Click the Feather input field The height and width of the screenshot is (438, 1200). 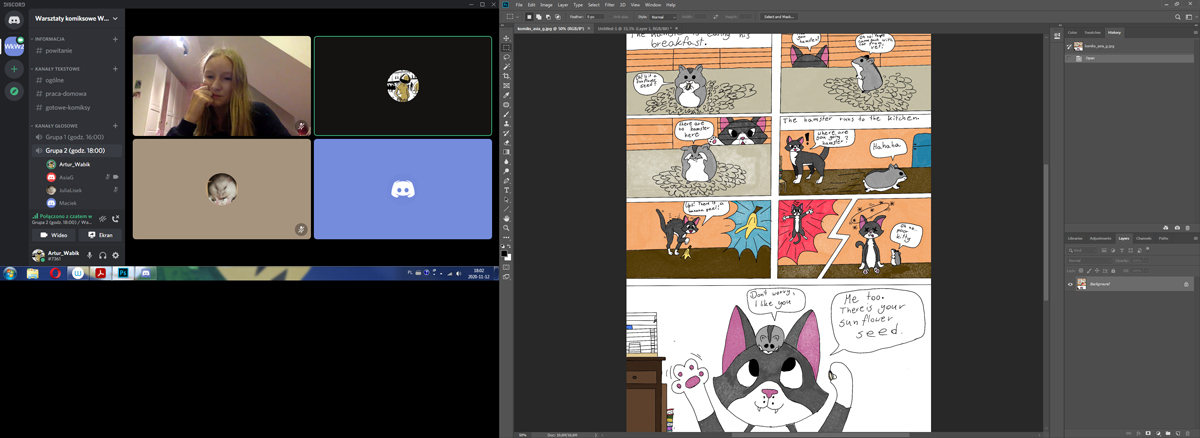coord(595,17)
